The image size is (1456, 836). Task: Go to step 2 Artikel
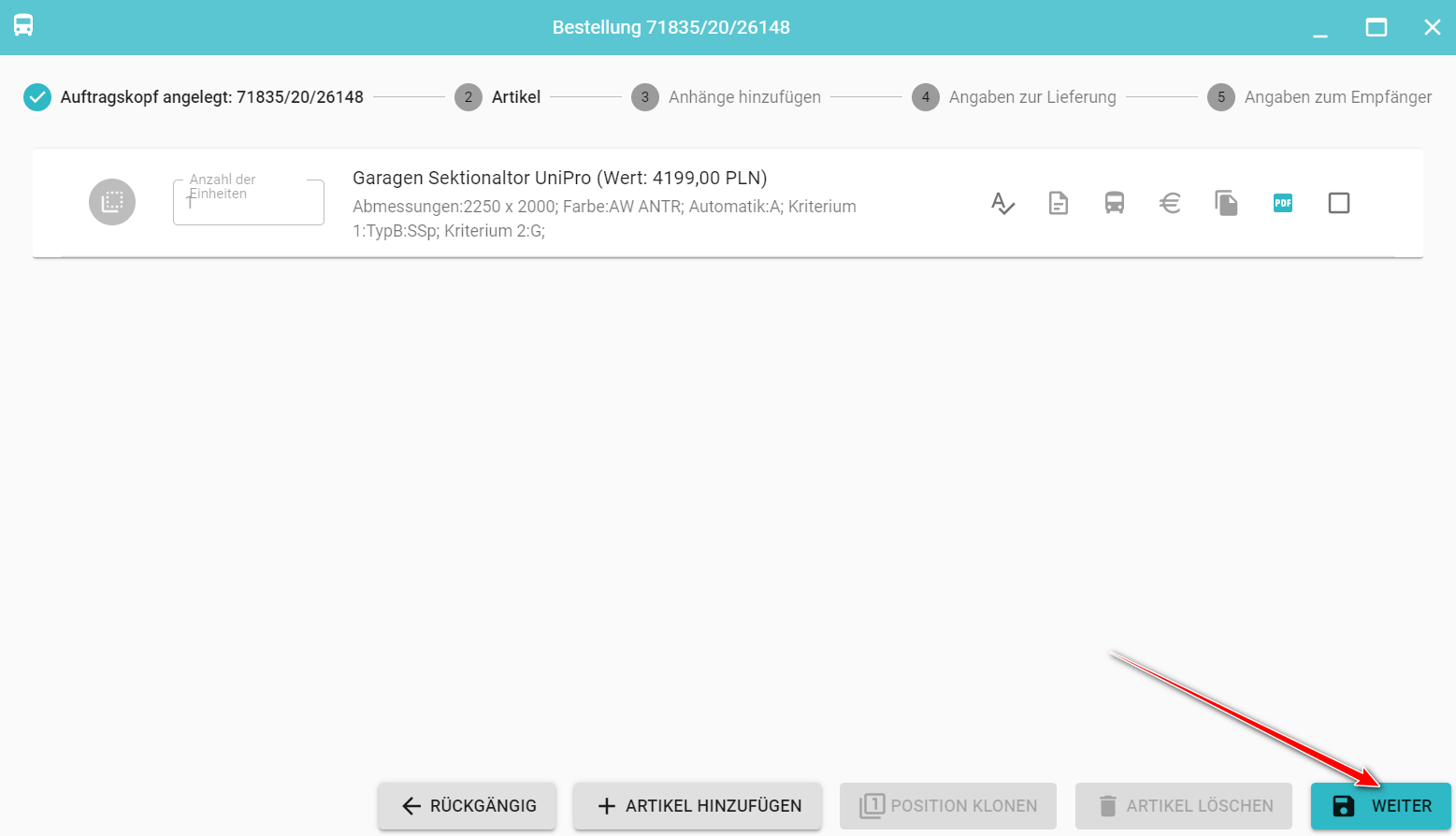pos(497,97)
